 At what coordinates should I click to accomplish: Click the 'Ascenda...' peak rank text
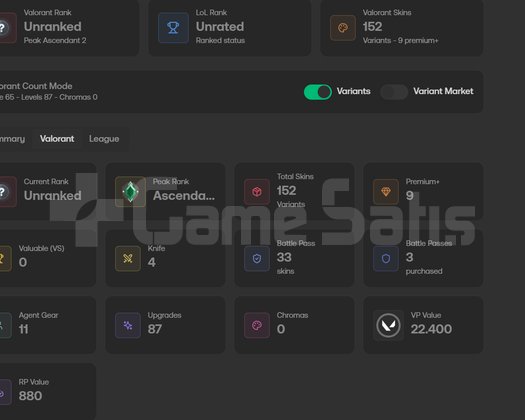pyautogui.click(x=184, y=196)
